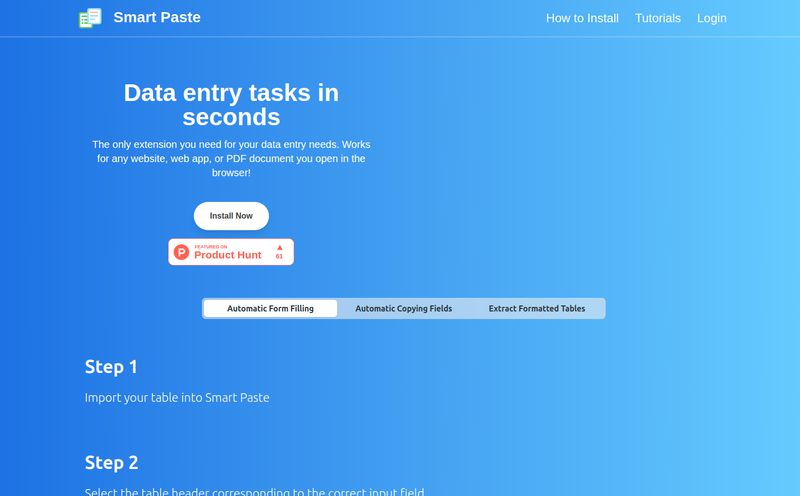The height and width of the screenshot is (496, 800).
Task: Click the "Step 2" heading
Action: tap(111, 463)
